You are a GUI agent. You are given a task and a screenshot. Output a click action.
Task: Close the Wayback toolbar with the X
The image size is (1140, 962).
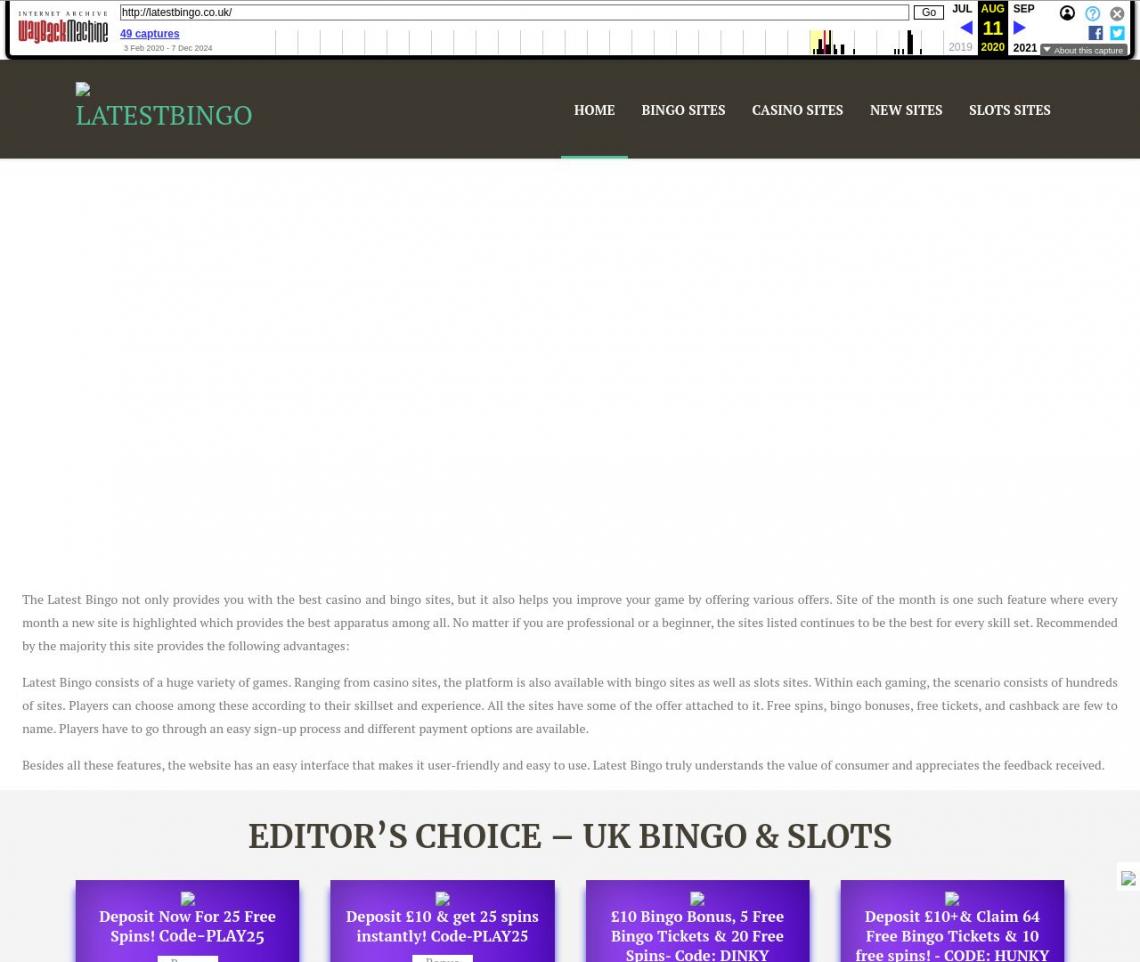pos(1117,13)
